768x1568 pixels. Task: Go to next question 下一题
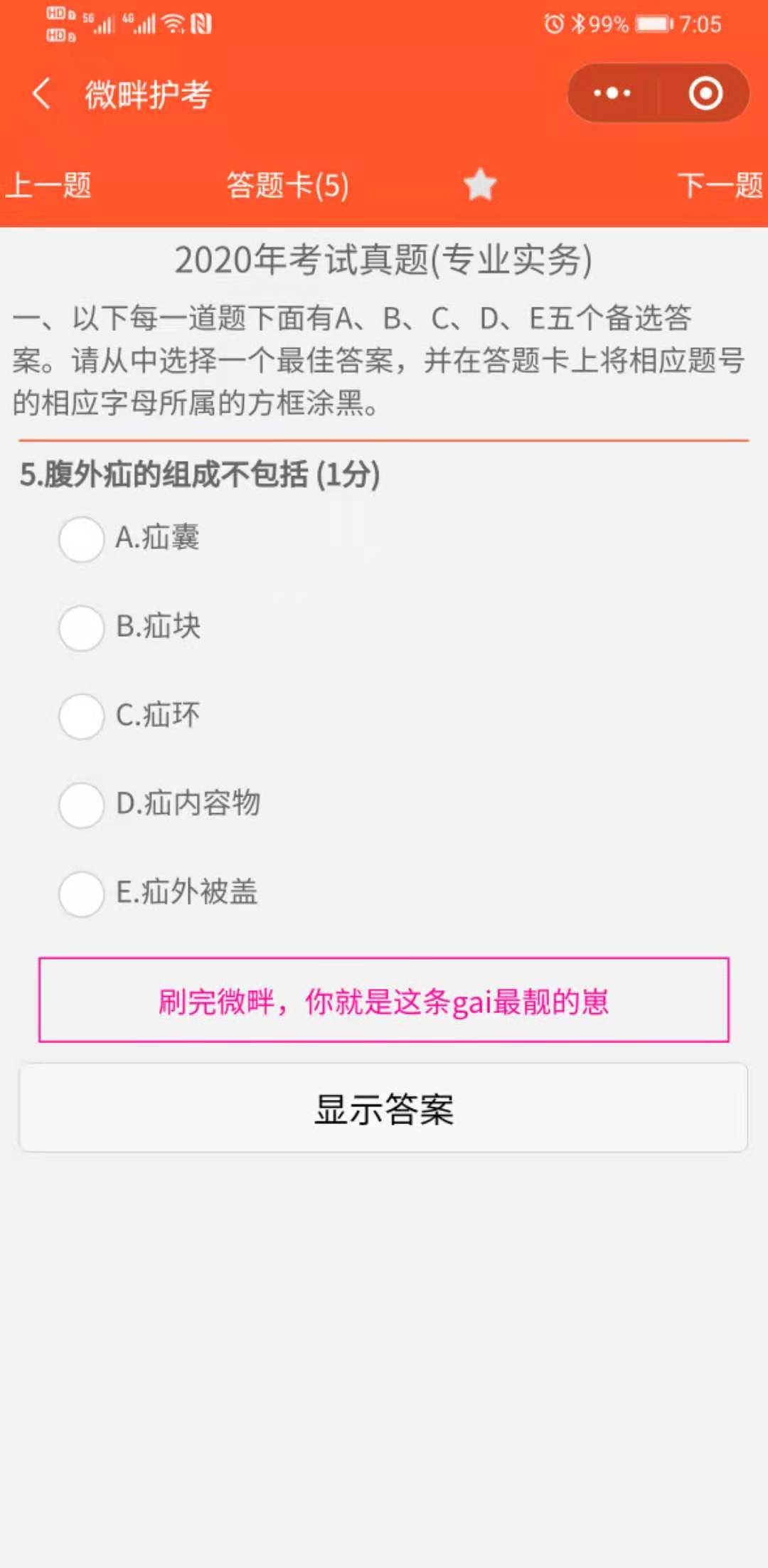pyautogui.click(x=720, y=185)
